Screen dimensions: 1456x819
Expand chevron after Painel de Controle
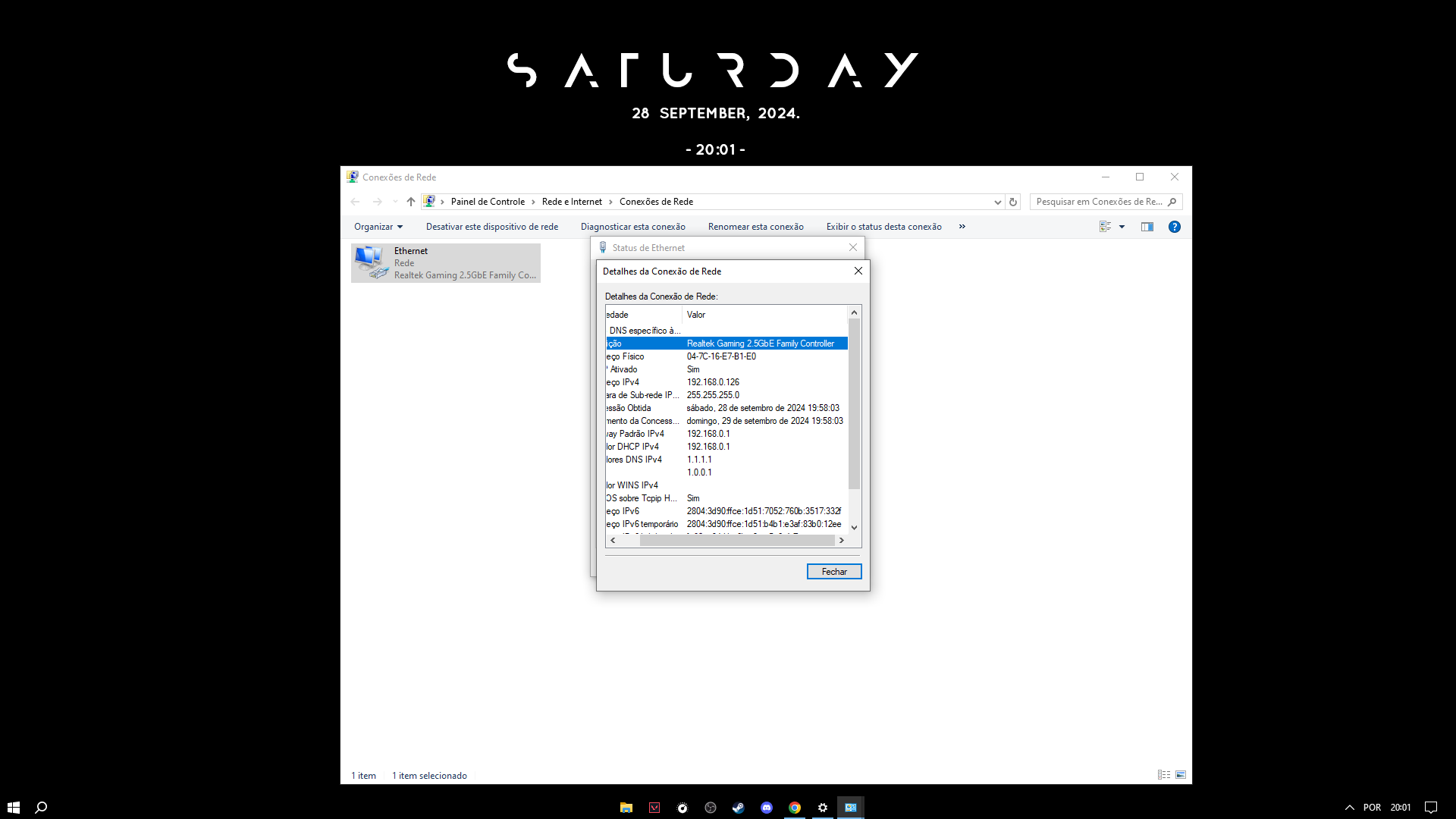pos(534,202)
